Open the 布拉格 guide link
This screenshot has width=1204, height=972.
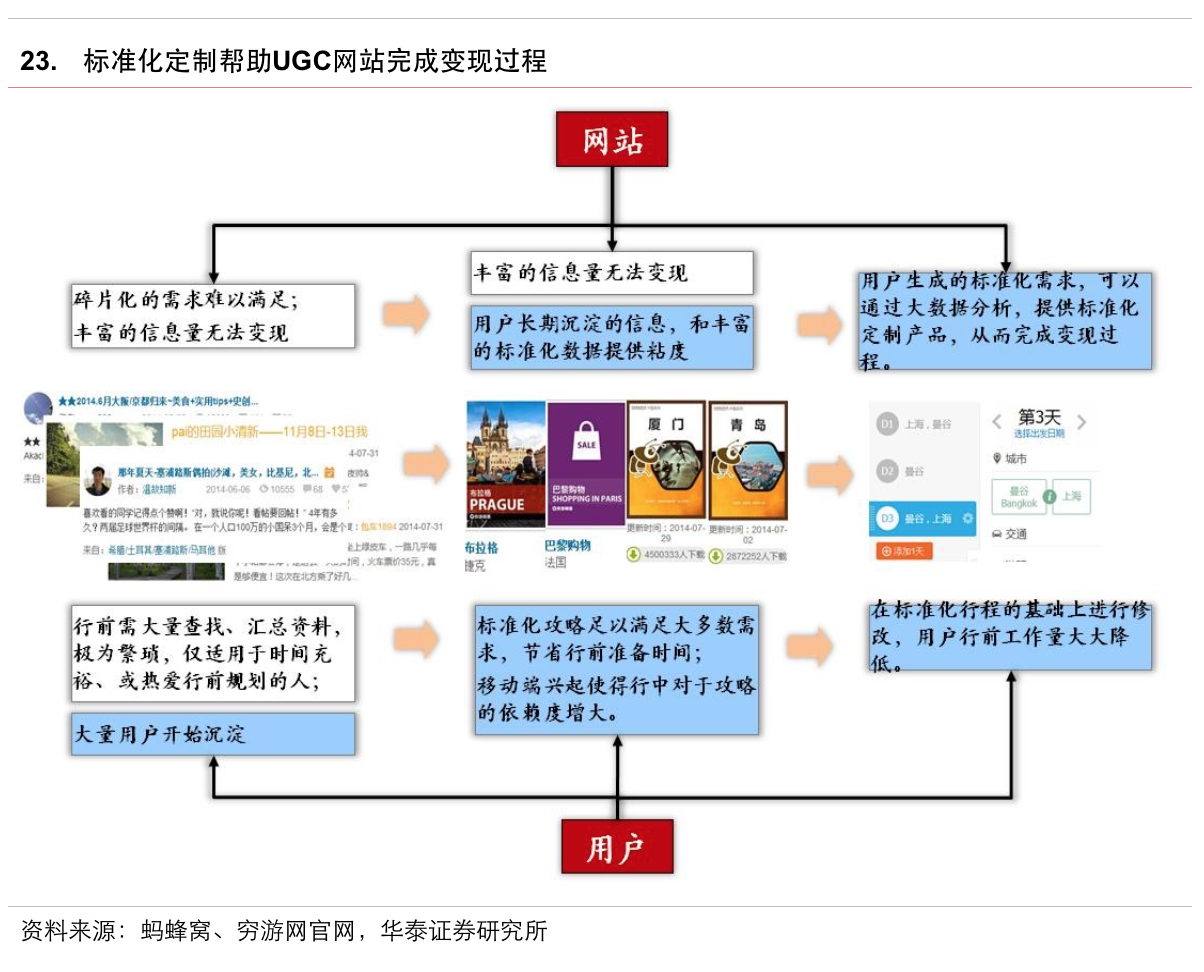(481, 547)
